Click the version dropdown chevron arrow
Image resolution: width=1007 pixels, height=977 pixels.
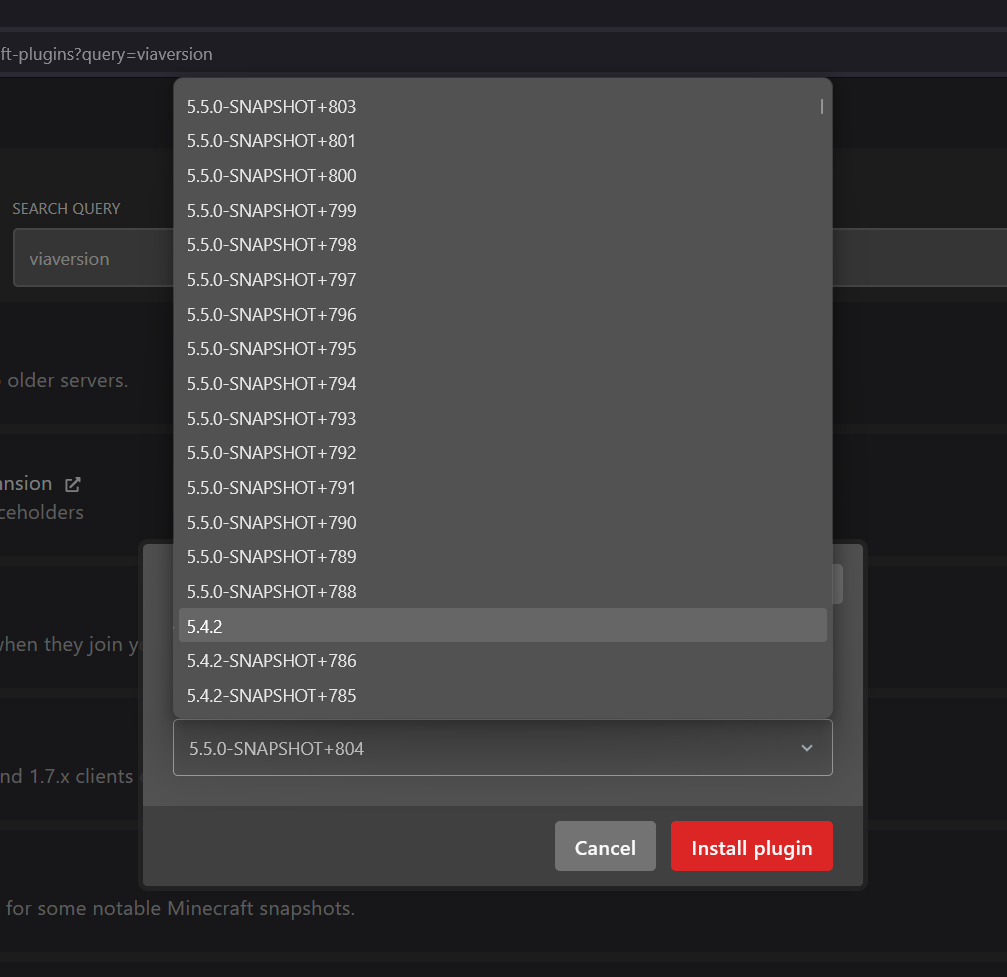point(807,748)
